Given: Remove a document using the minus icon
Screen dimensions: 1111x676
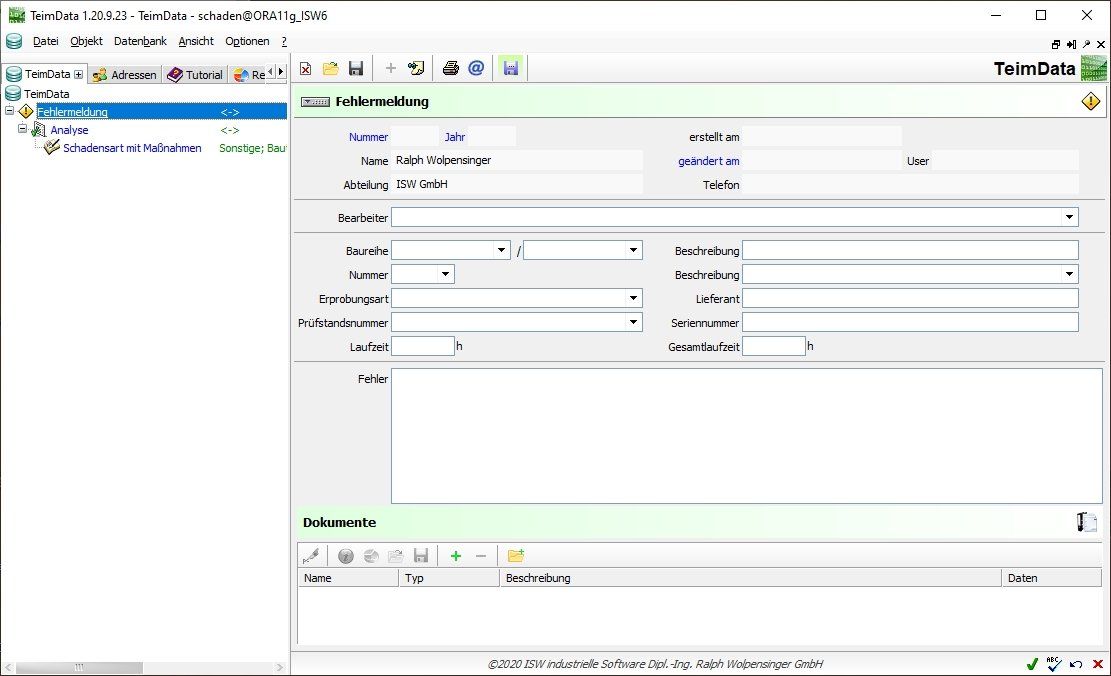Looking at the screenshot, I should click(481, 555).
